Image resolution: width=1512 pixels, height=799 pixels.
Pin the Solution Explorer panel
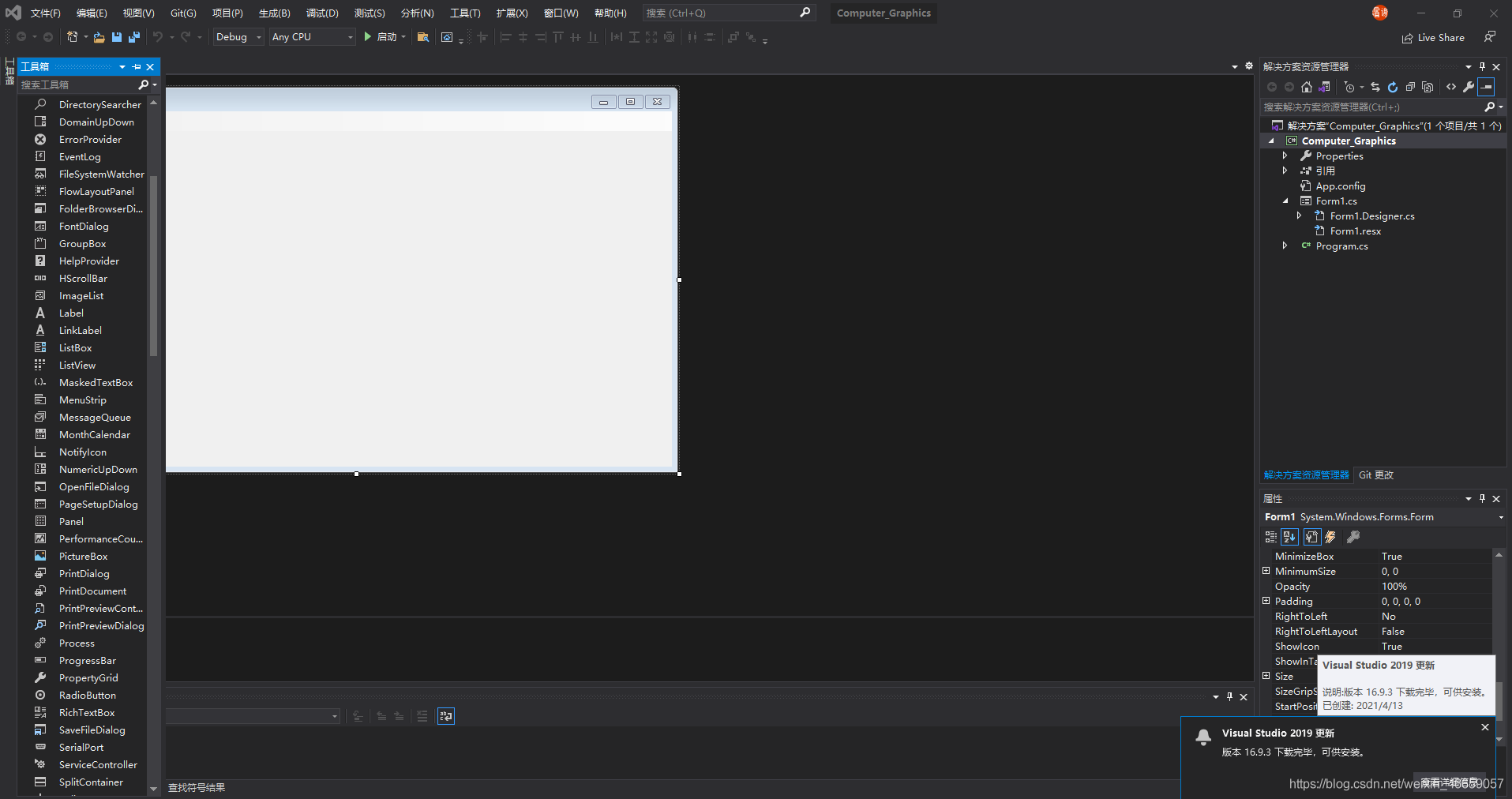click(1482, 66)
